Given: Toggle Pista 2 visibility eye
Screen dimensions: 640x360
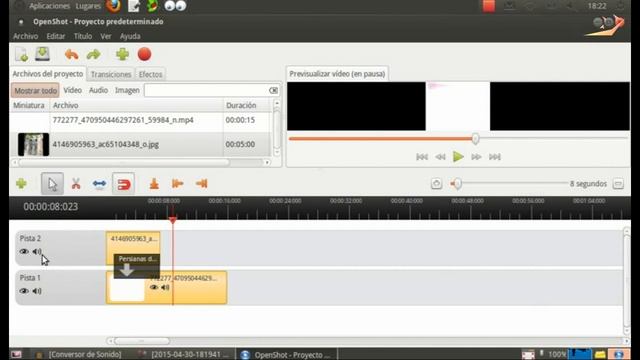Looking at the screenshot, I should [24, 251].
